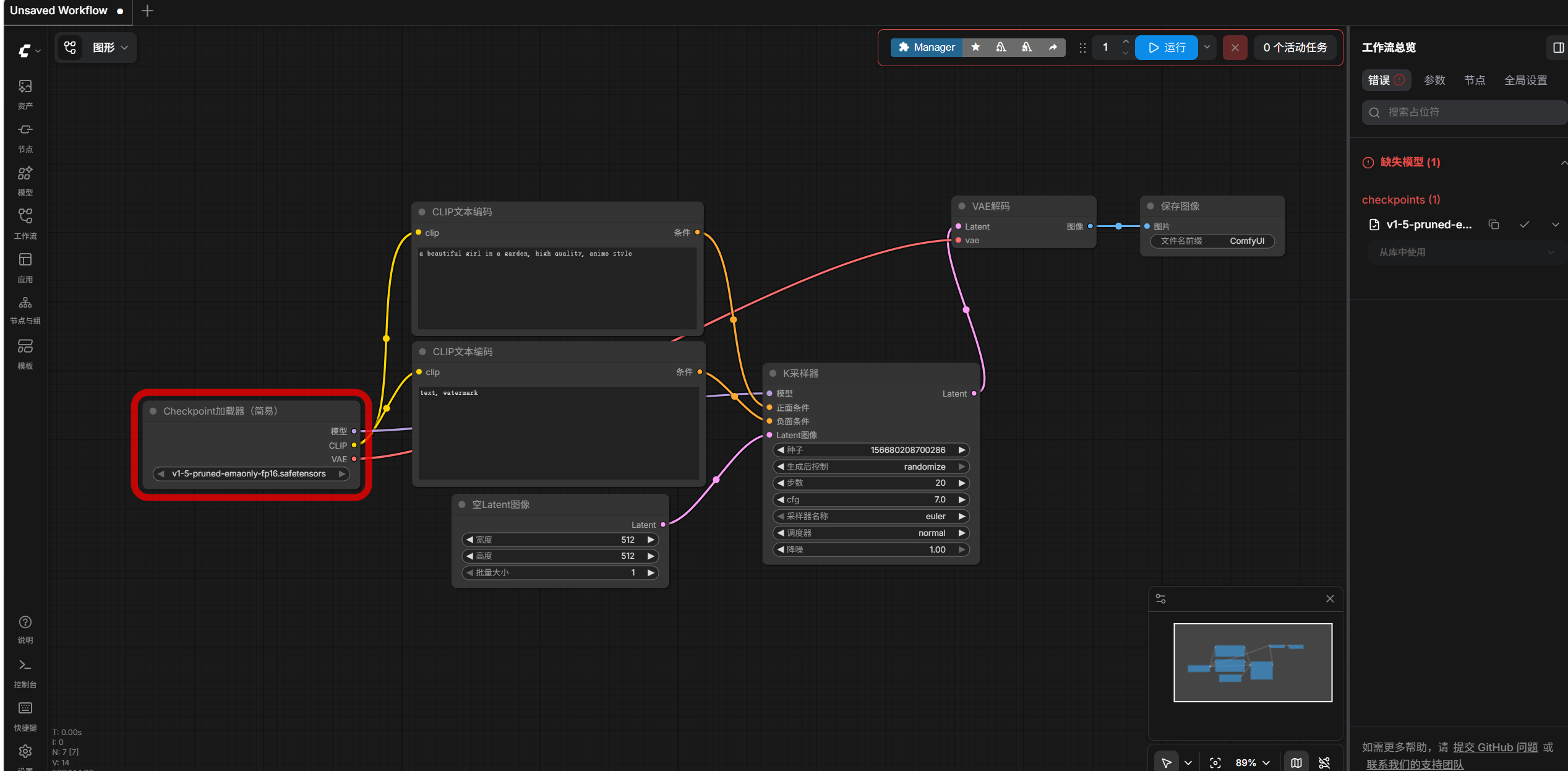This screenshot has height=771, width=1568.
Task: Click the positive prompt text box
Action: pos(557,288)
